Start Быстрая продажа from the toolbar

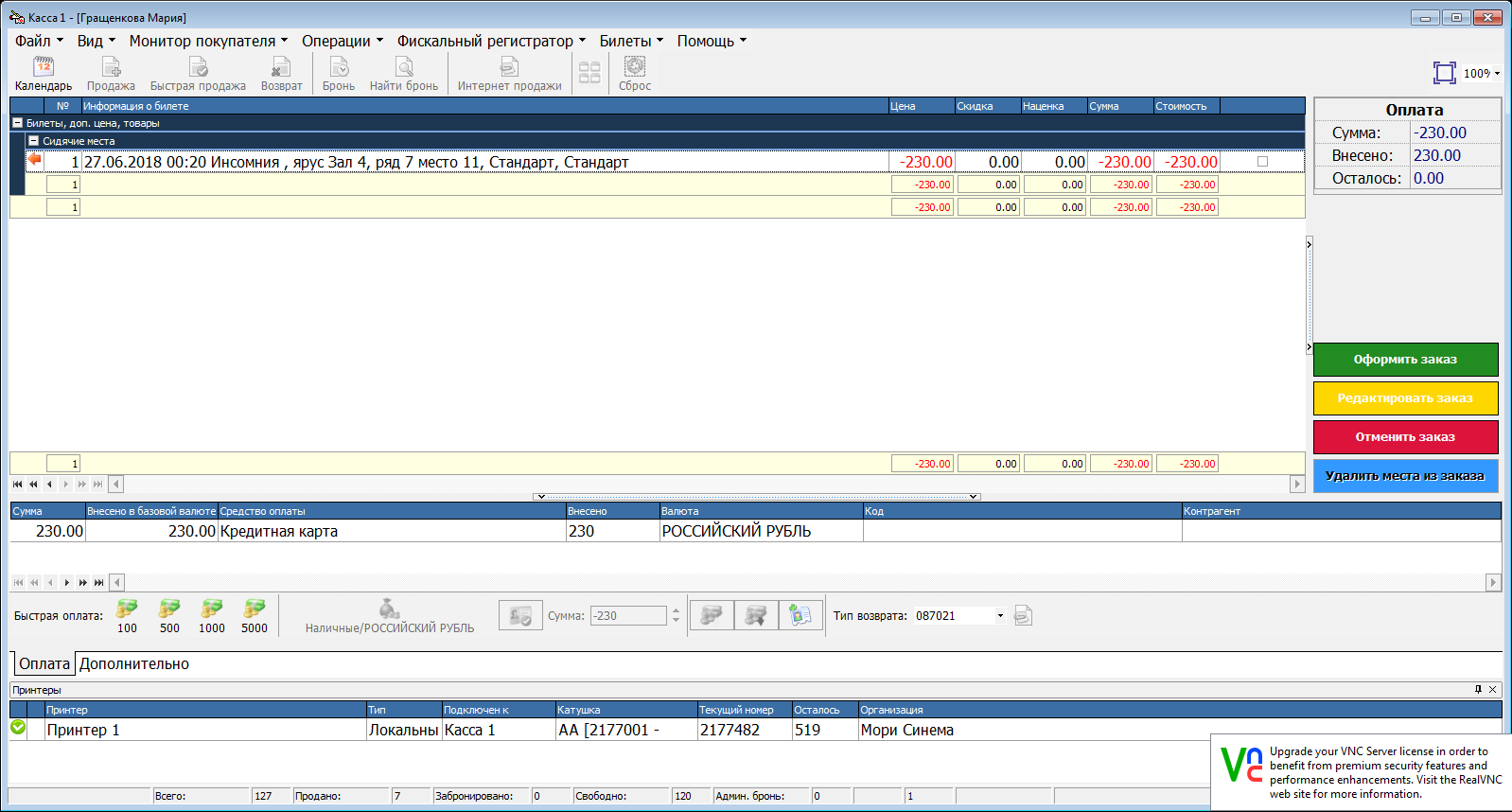[x=198, y=73]
